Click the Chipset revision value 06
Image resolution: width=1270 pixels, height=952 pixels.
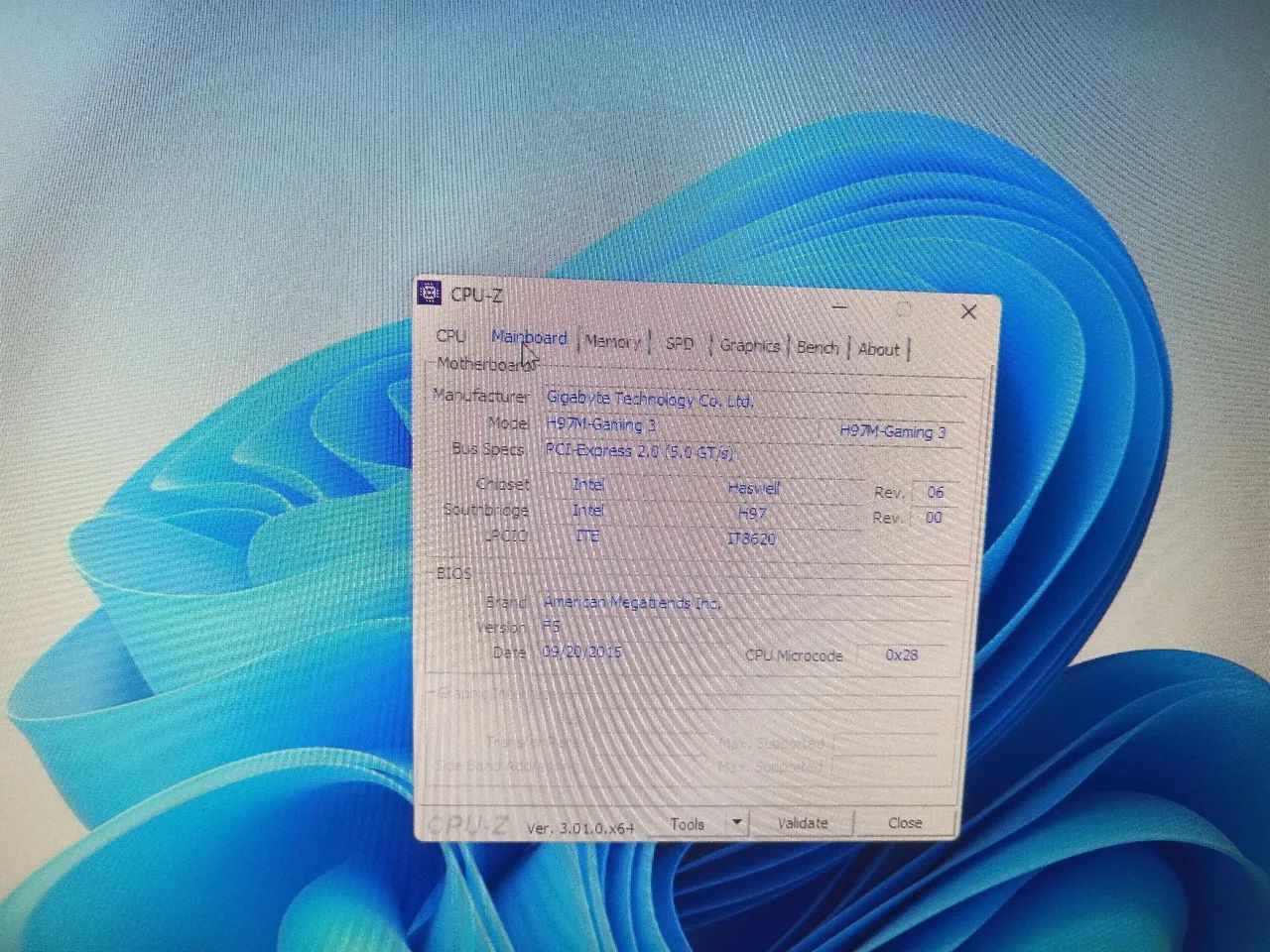click(x=935, y=492)
